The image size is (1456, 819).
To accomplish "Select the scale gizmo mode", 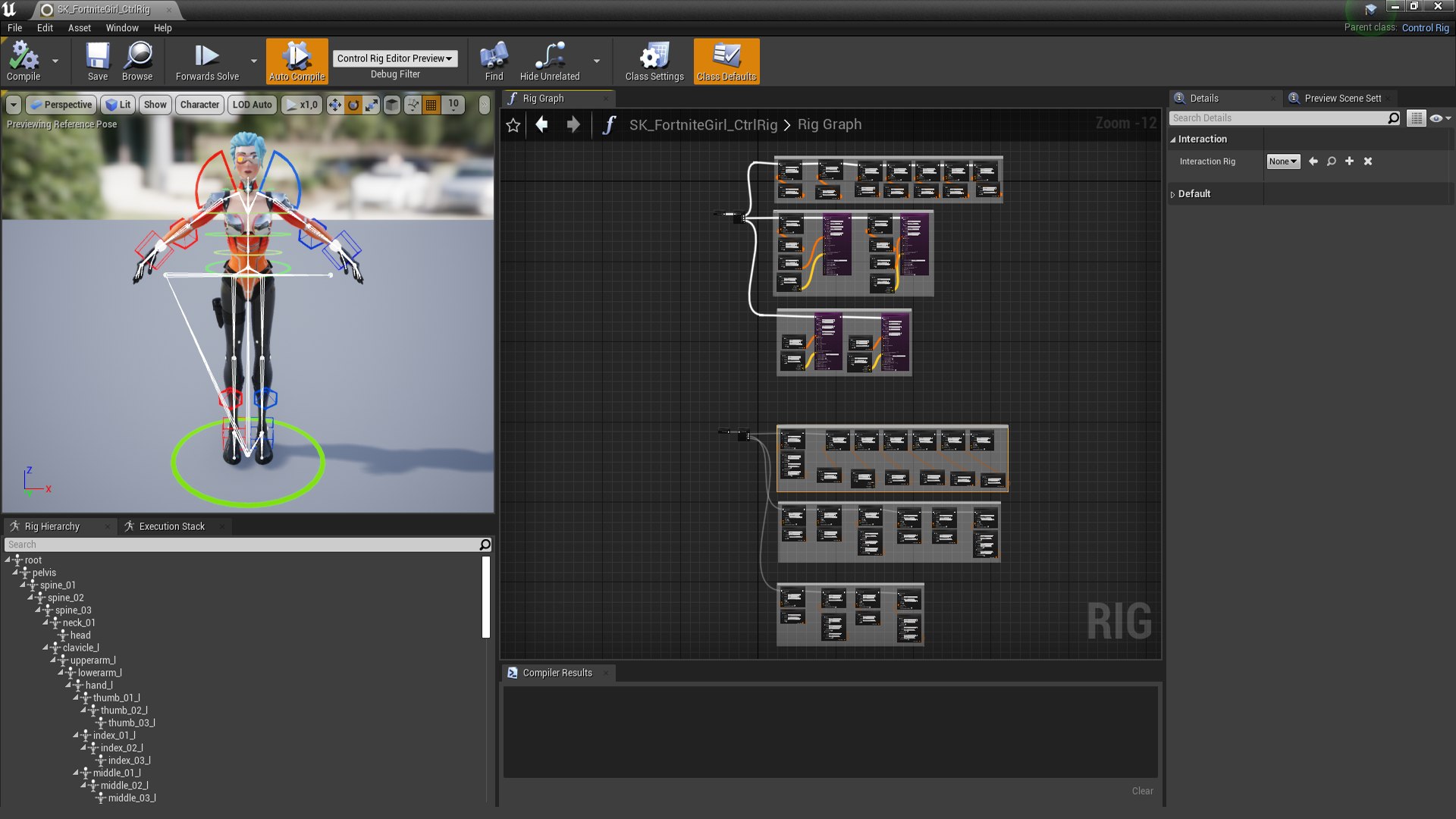I will point(372,105).
